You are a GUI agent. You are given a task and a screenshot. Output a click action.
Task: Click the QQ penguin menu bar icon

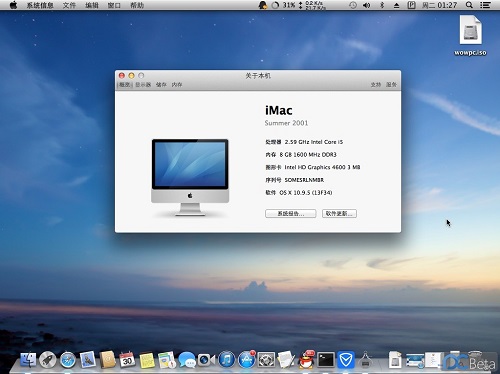(262, 5)
